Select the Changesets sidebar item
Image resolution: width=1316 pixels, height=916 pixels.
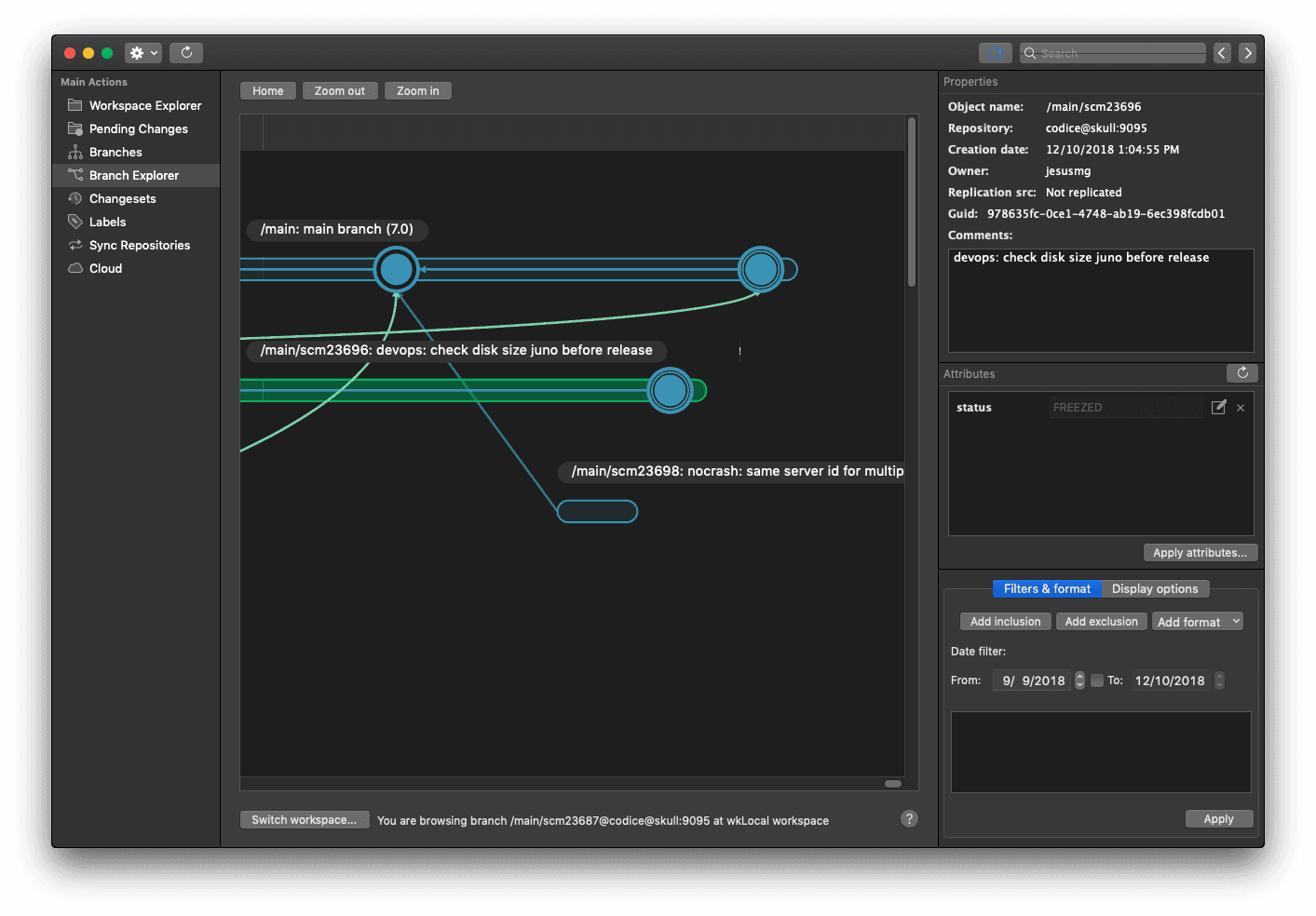[x=122, y=198]
